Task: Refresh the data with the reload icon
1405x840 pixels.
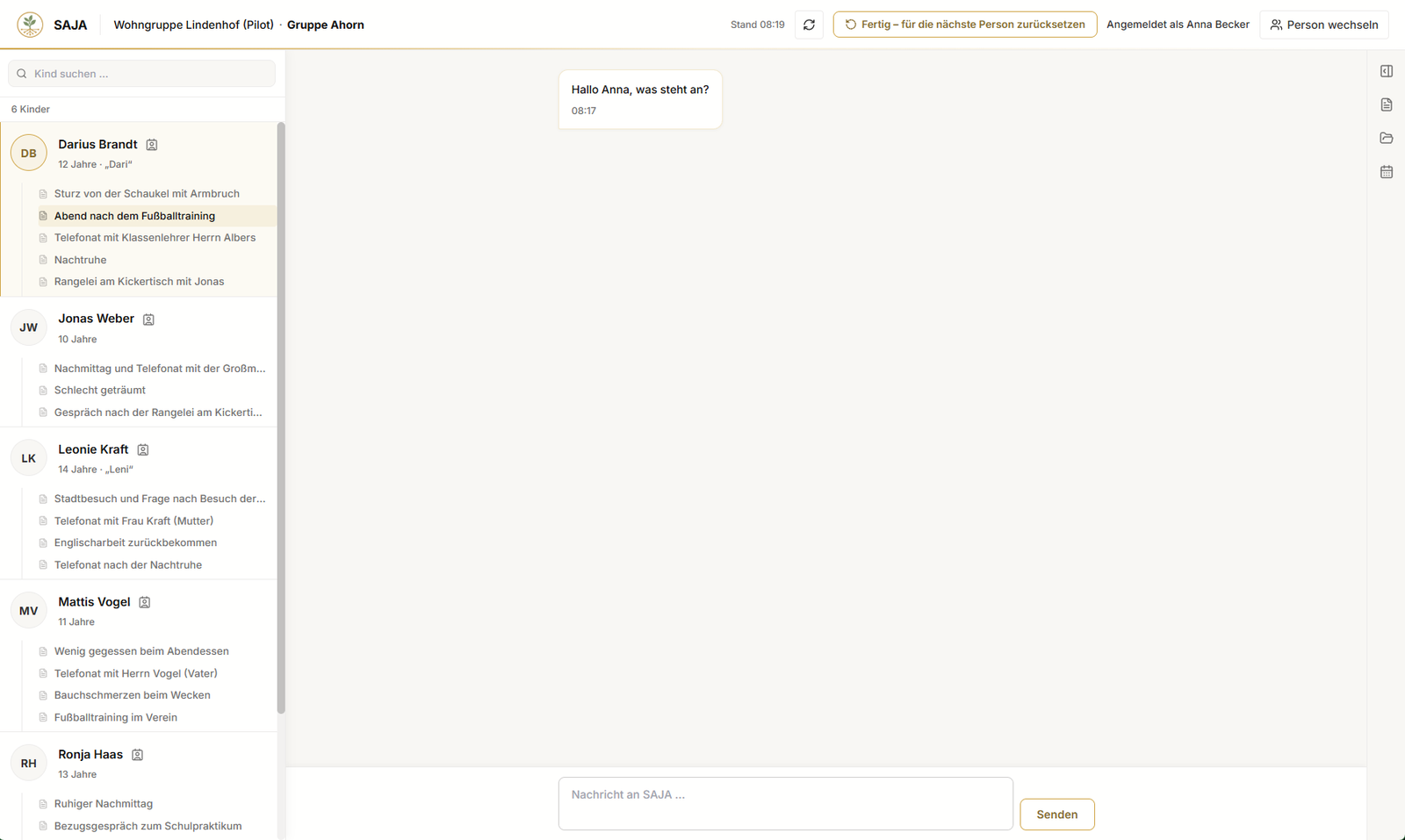Action: [809, 25]
